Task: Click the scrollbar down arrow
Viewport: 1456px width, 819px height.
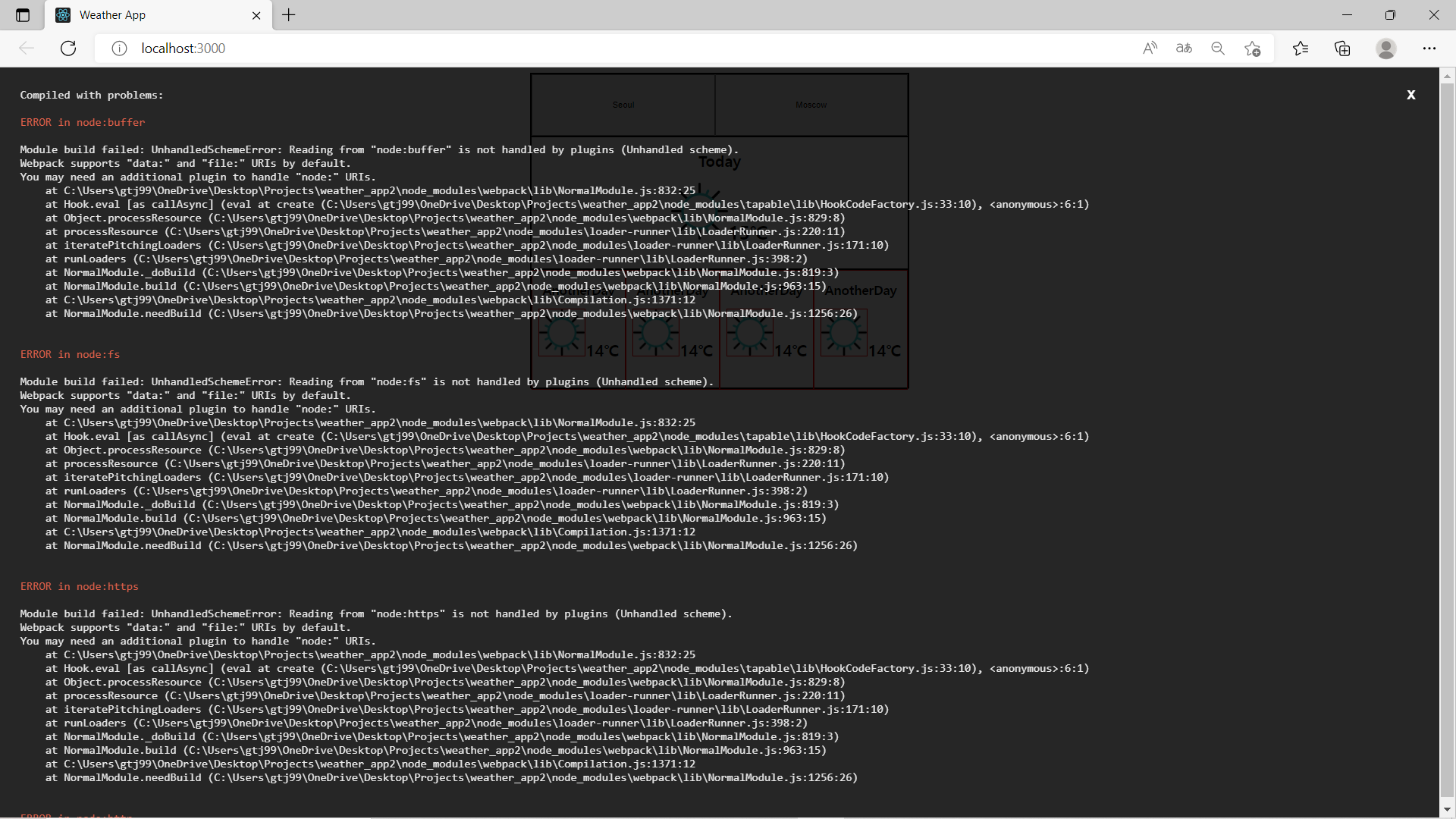Action: click(1447, 809)
